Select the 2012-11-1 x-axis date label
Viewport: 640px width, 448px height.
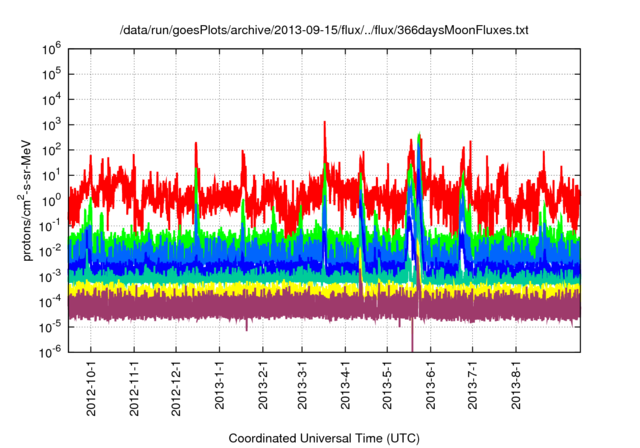pyautogui.click(x=134, y=388)
